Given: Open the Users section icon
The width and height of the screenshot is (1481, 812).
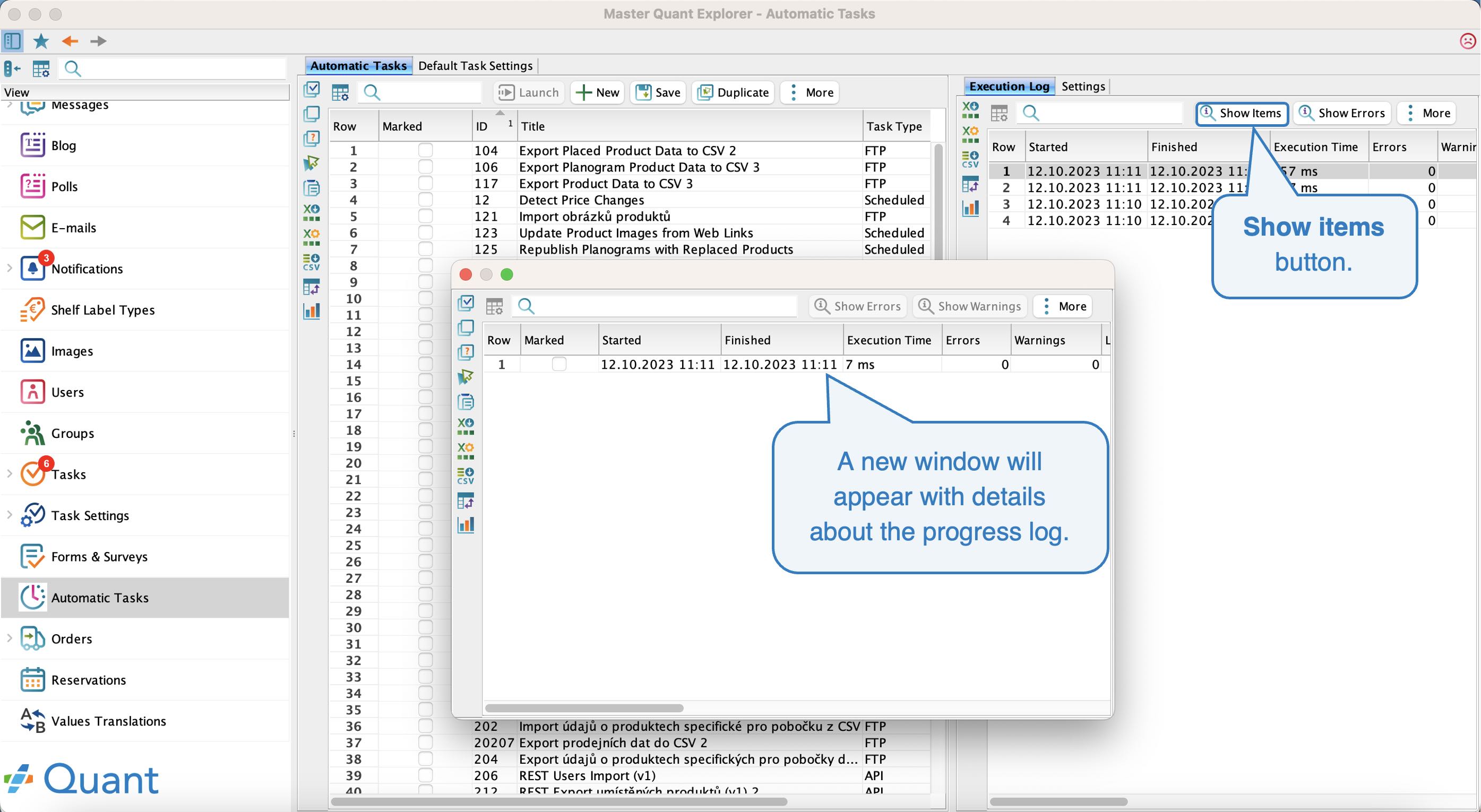Looking at the screenshot, I should tap(33, 392).
